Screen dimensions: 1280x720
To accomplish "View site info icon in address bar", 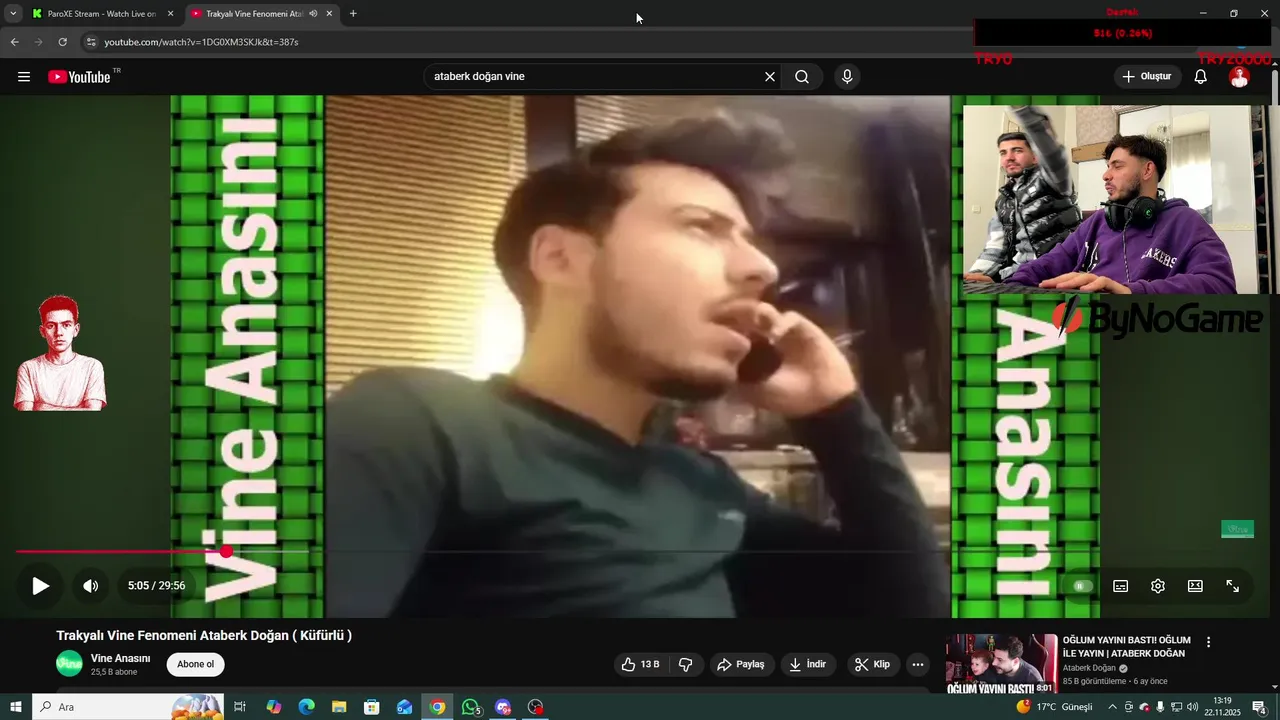I will 91,42.
